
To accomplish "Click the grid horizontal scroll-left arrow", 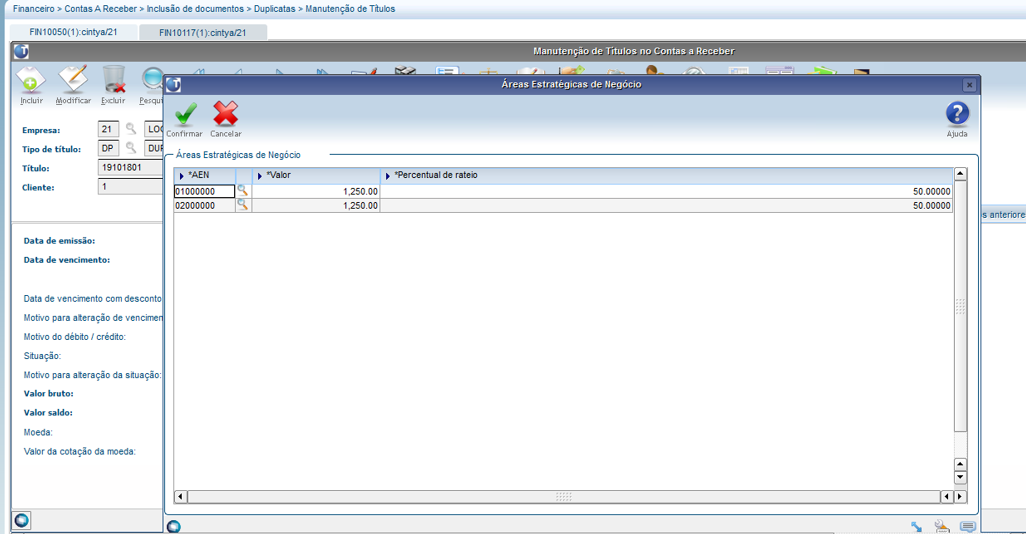I will click(x=181, y=497).
